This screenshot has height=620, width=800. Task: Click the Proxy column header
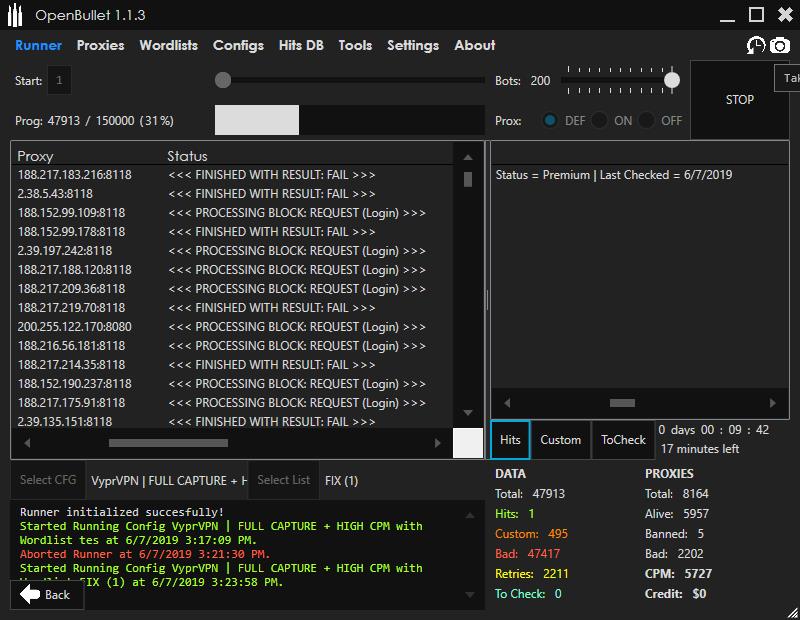point(35,156)
